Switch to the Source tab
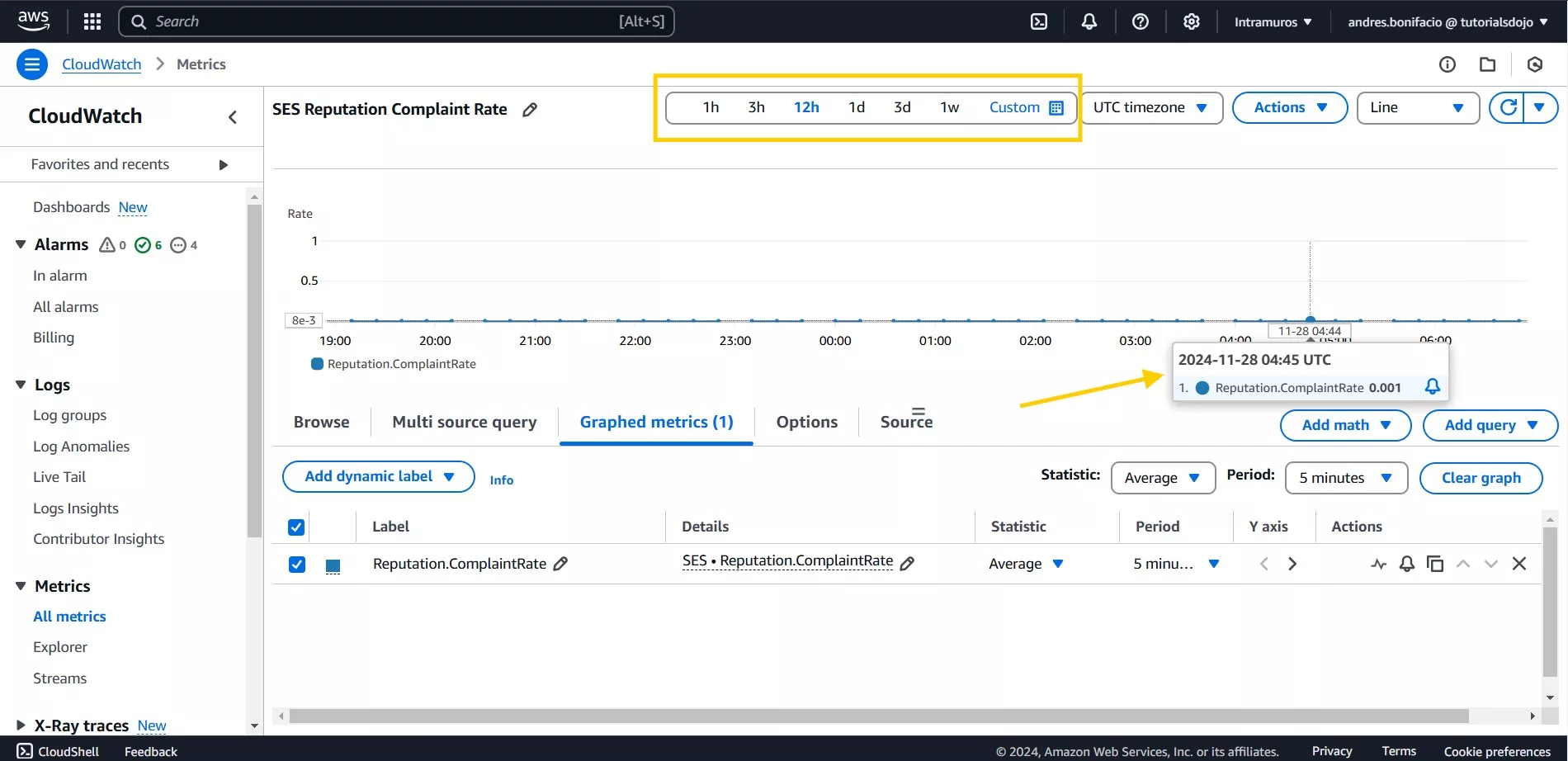This screenshot has width=1568, height=761. 906,422
